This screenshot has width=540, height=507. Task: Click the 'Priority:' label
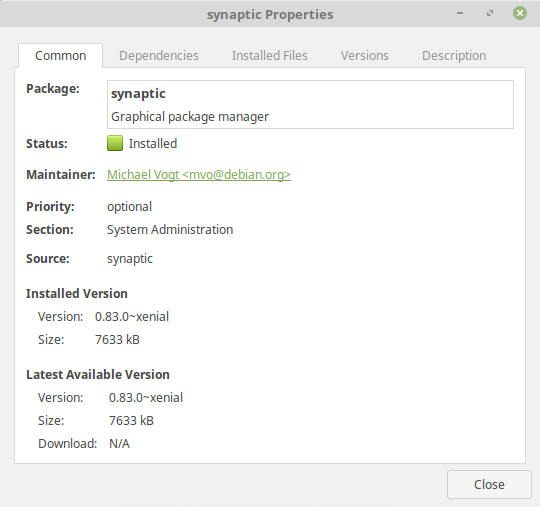coord(50,207)
